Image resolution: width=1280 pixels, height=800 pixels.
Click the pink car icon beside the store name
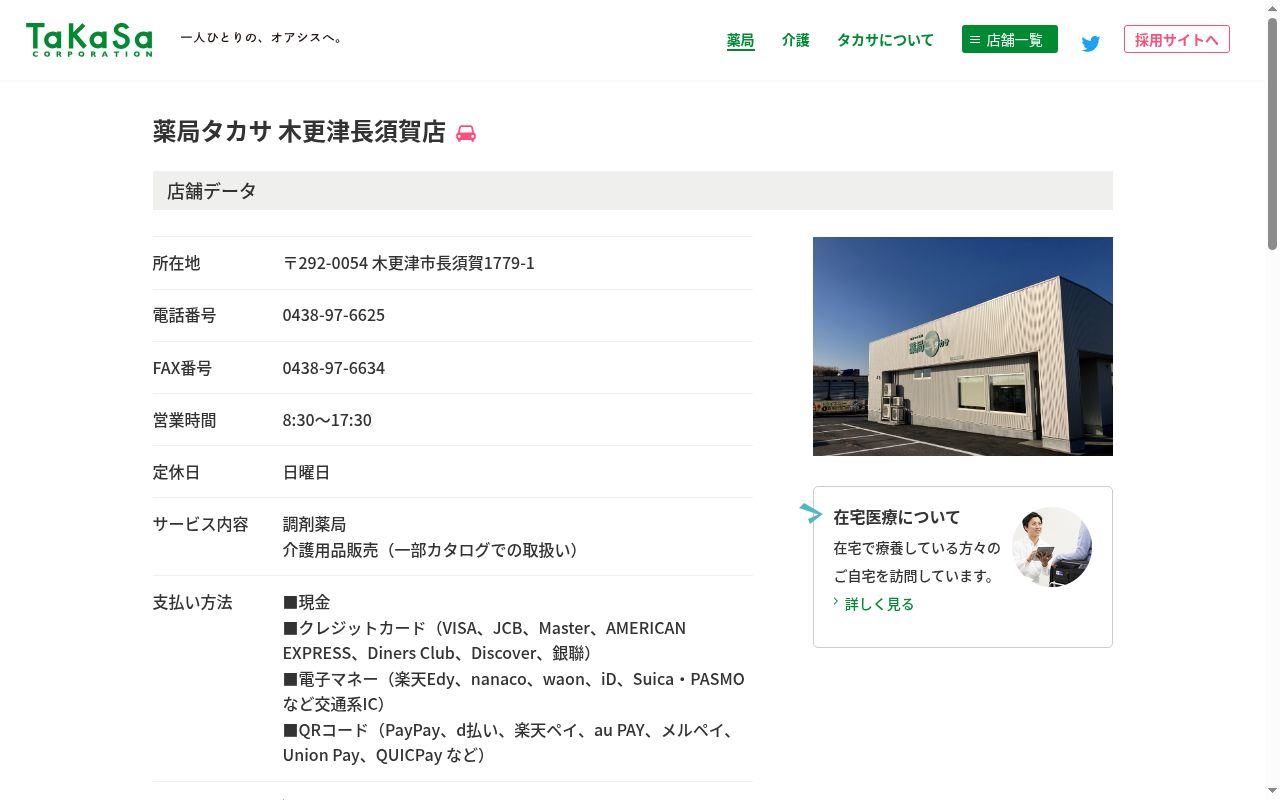tap(466, 133)
